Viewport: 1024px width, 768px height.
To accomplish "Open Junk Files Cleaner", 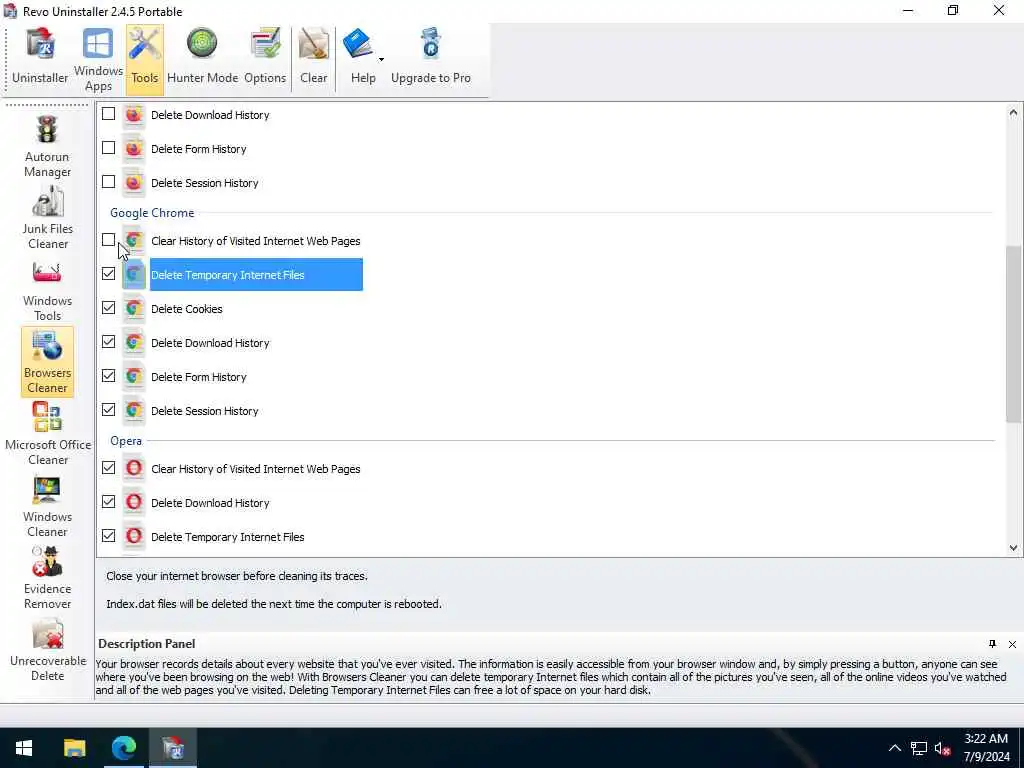I will click(47, 218).
